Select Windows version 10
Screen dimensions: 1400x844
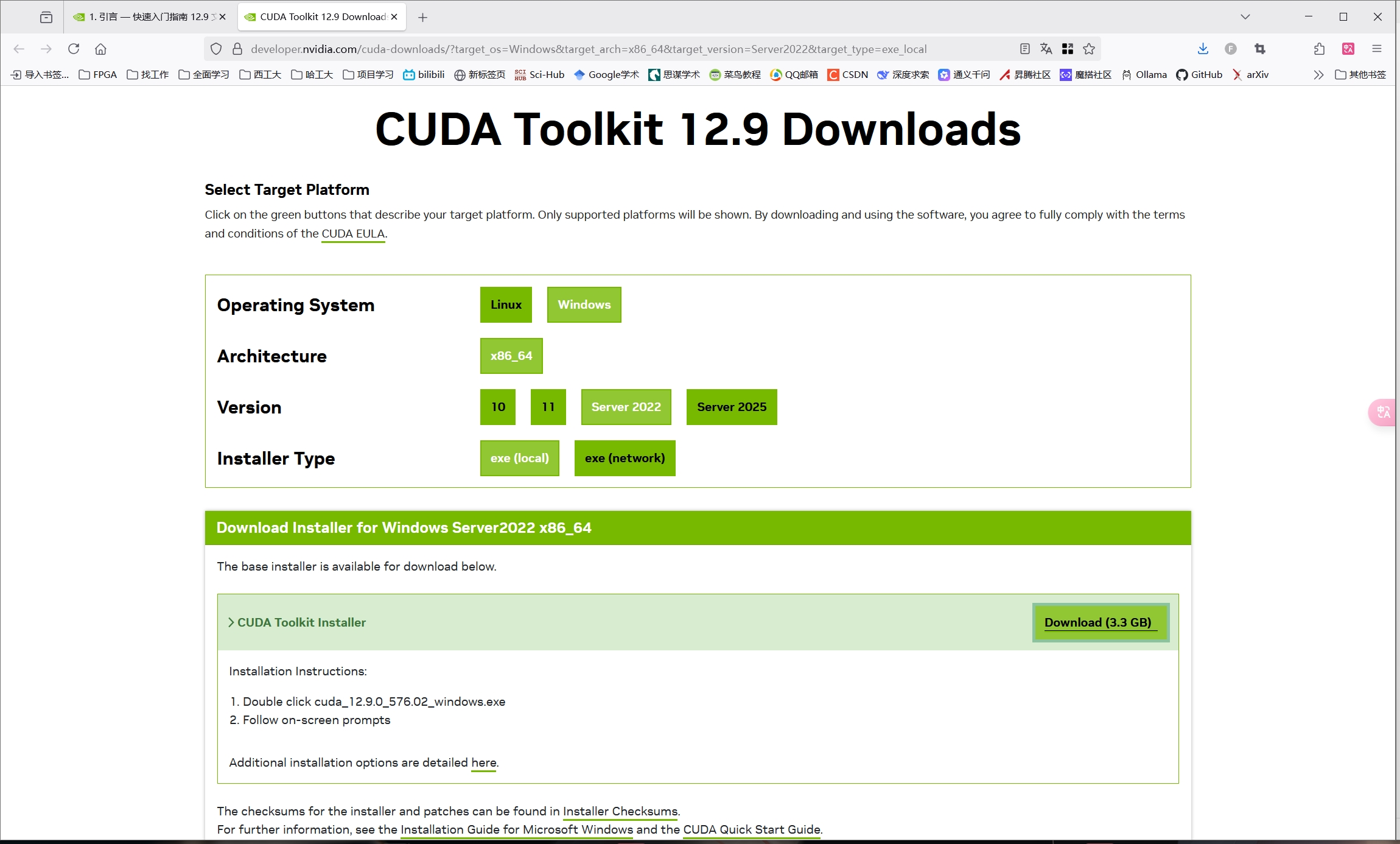click(498, 407)
